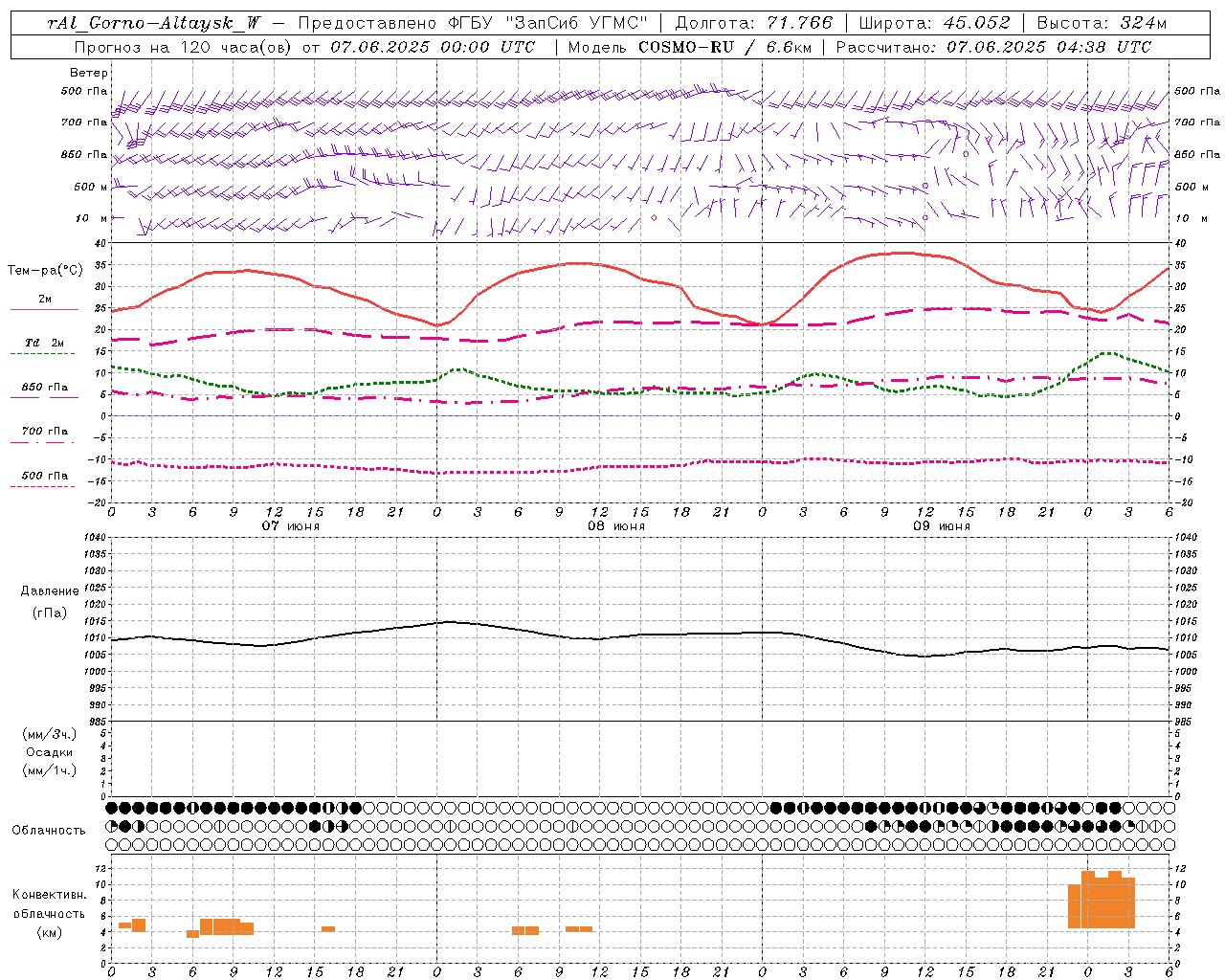
Task: Click the Долгота: 71.766 value
Action: click(x=754, y=23)
